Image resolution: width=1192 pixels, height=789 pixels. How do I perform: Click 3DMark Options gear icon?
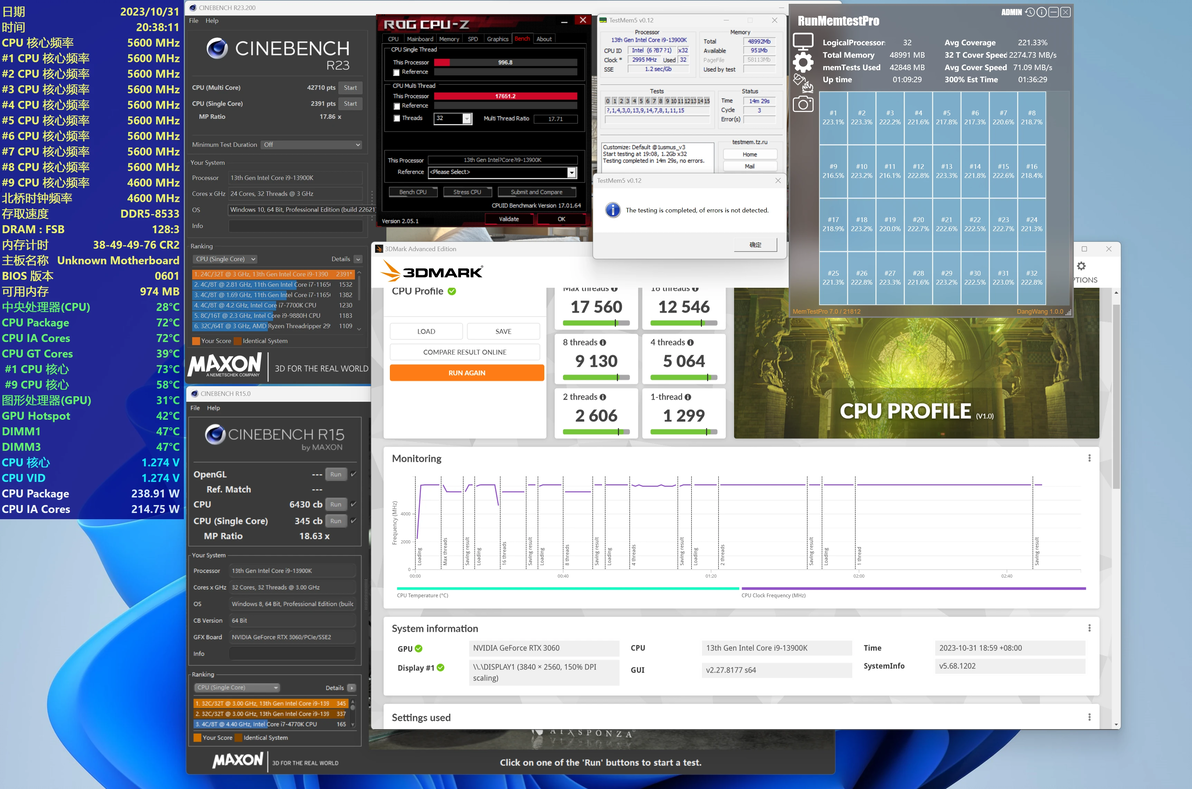pyautogui.click(x=1081, y=266)
